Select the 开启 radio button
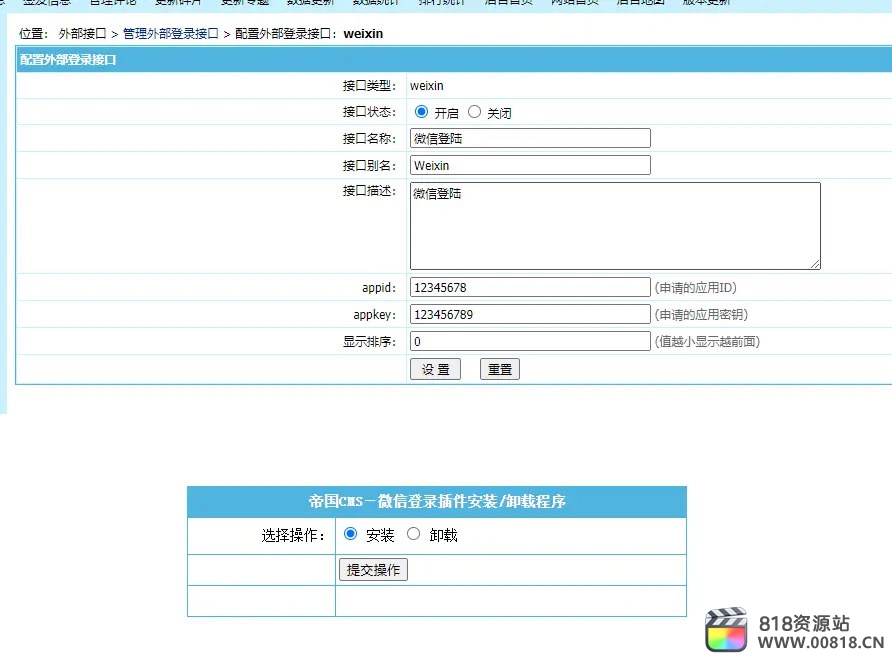The height and width of the screenshot is (656, 892). [421, 112]
